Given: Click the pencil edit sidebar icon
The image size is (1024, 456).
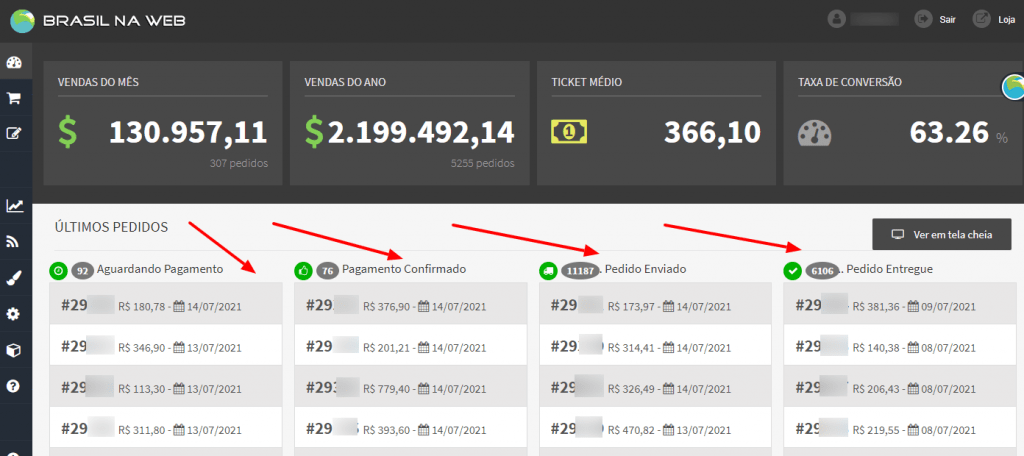Looking at the screenshot, I should pos(15,132).
